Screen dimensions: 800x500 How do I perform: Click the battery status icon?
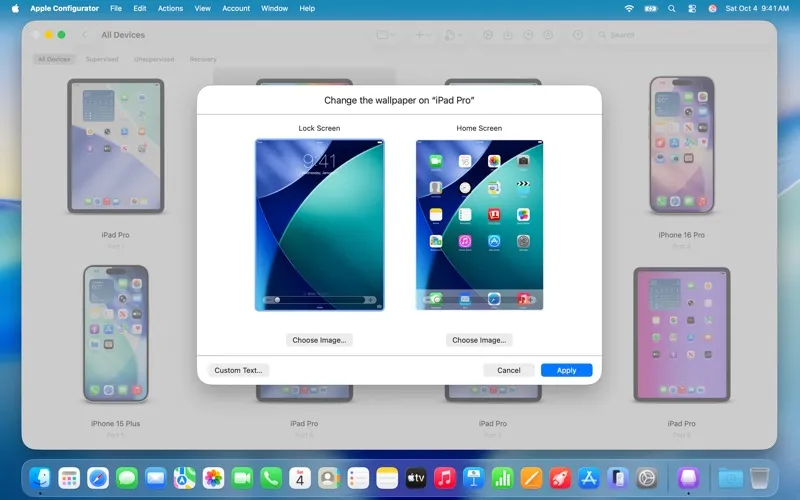[x=651, y=8]
